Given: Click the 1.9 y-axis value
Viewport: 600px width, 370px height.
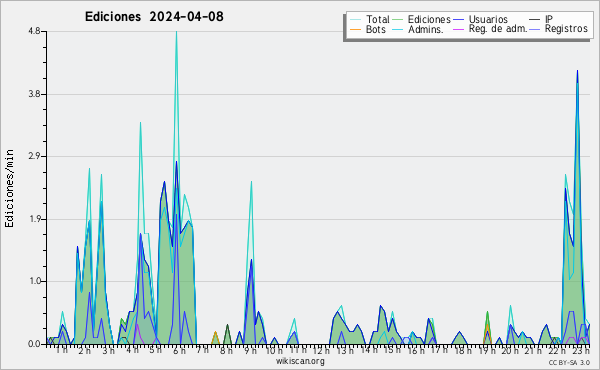Looking at the screenshot, I should pyautogui.click(x=34, y=220).
